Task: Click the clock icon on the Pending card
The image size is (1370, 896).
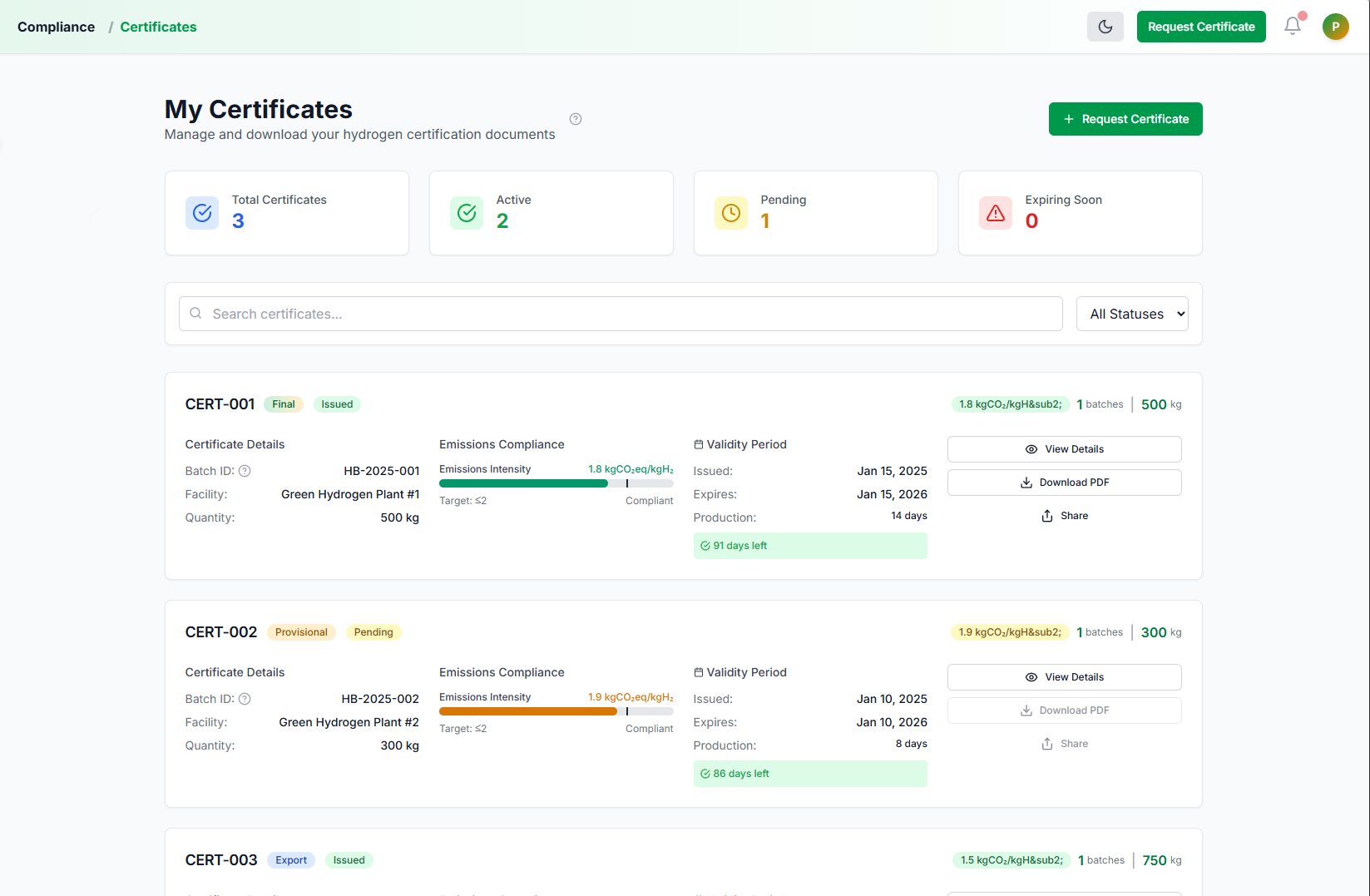Action: click(x=730, y=213)
